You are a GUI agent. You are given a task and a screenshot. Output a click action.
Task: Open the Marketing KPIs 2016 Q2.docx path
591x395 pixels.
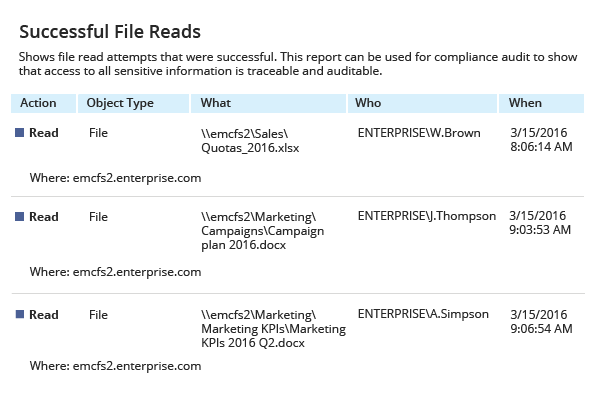273,329
